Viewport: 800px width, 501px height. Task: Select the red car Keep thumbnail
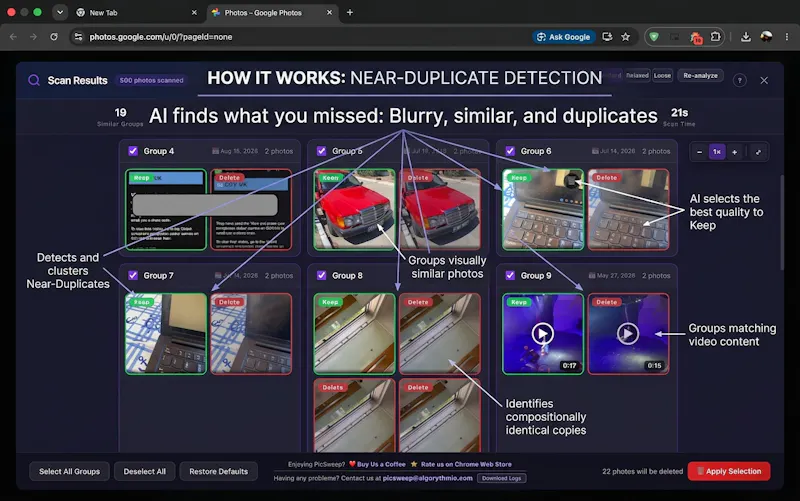click(x=354, y=210)
